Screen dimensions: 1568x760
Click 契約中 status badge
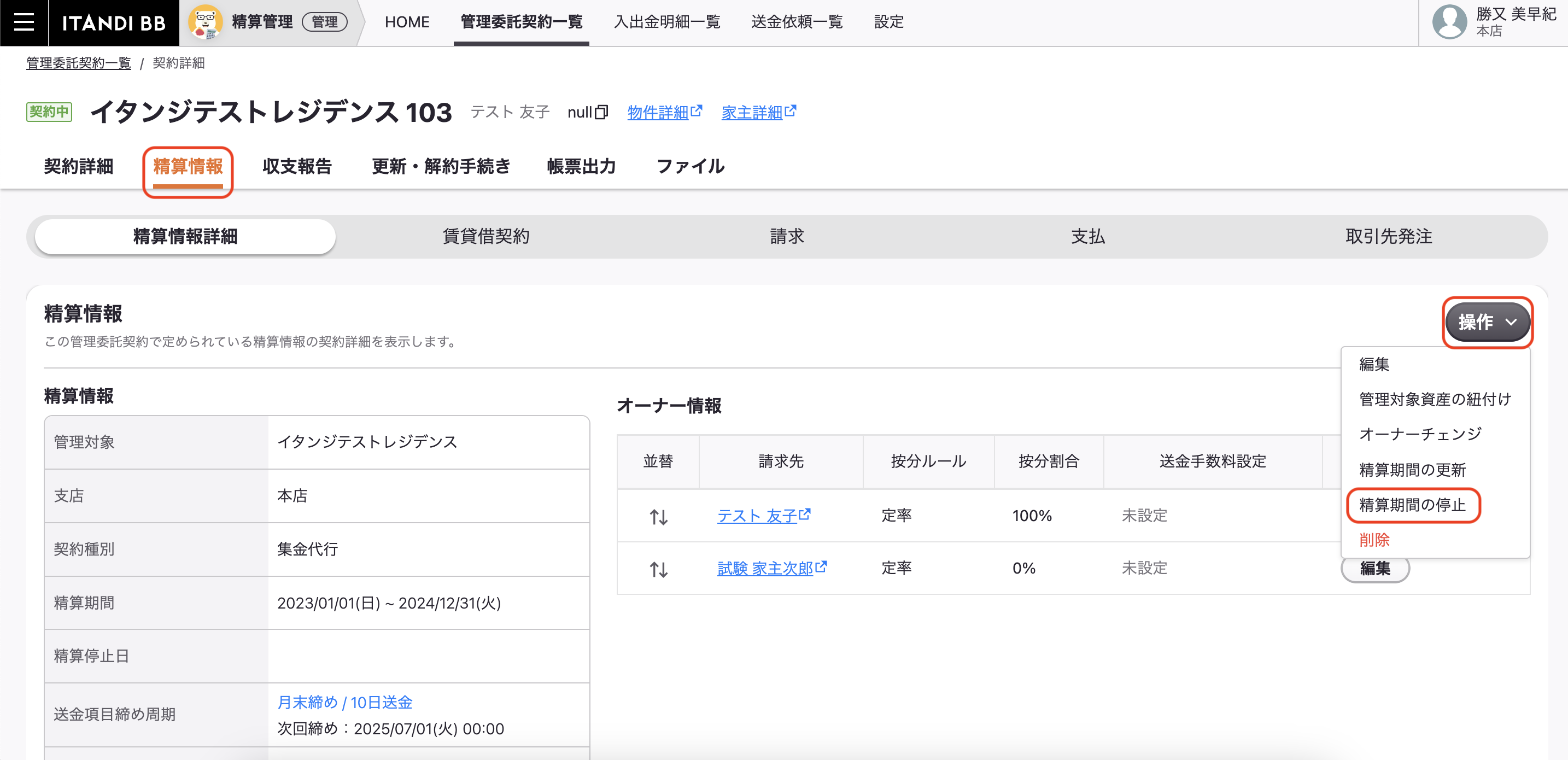tap(49, 112)
